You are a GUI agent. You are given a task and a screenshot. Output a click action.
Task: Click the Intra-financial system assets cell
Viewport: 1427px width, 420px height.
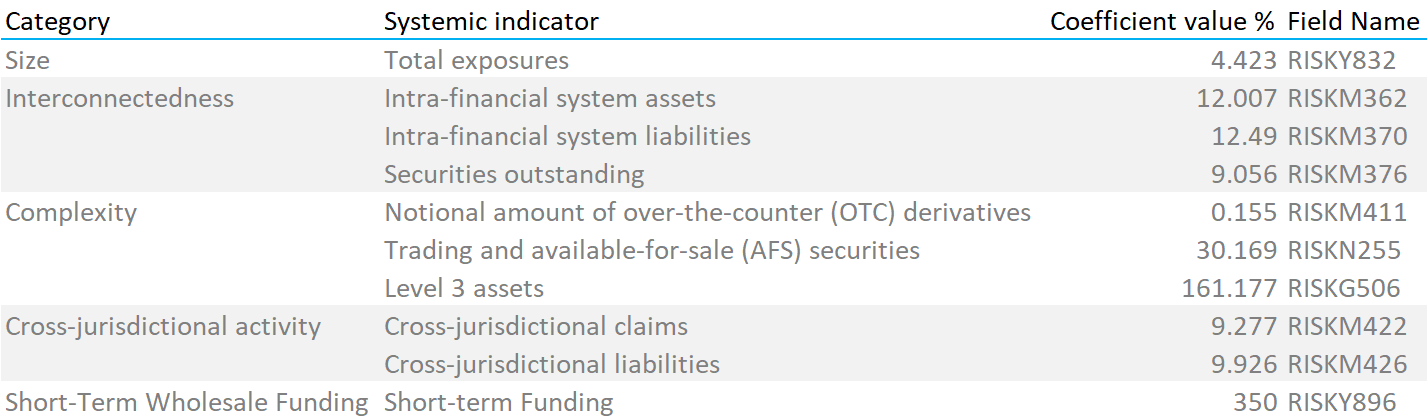pos(550,98)
